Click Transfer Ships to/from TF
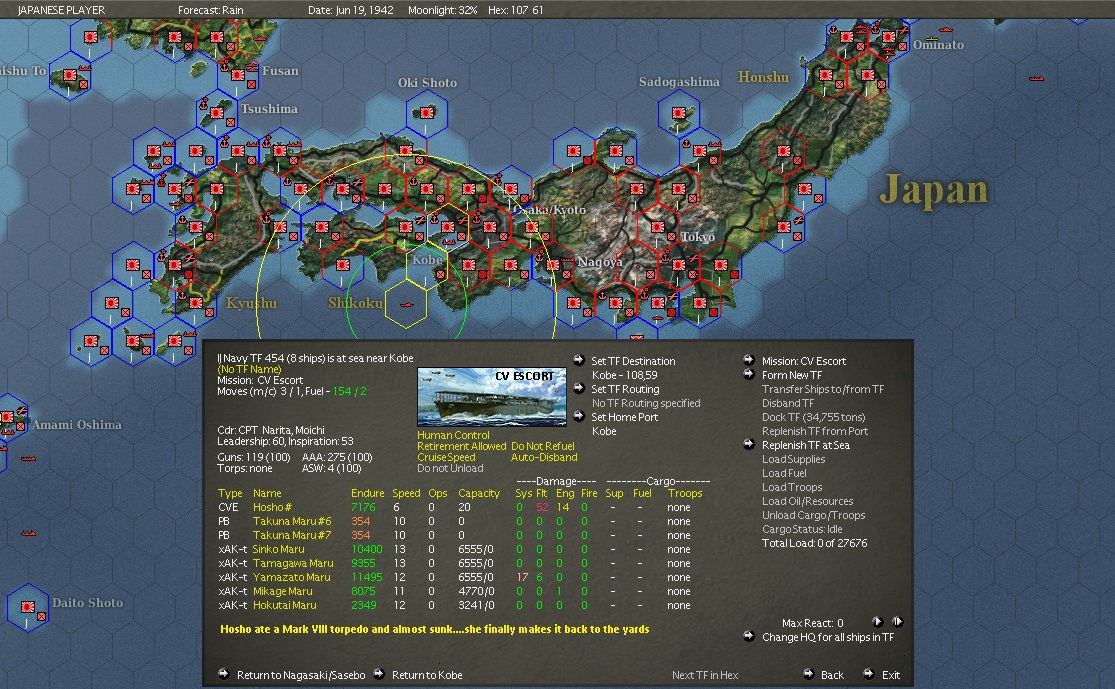This screenshot has height=689, width=1115. pos(823,390)
